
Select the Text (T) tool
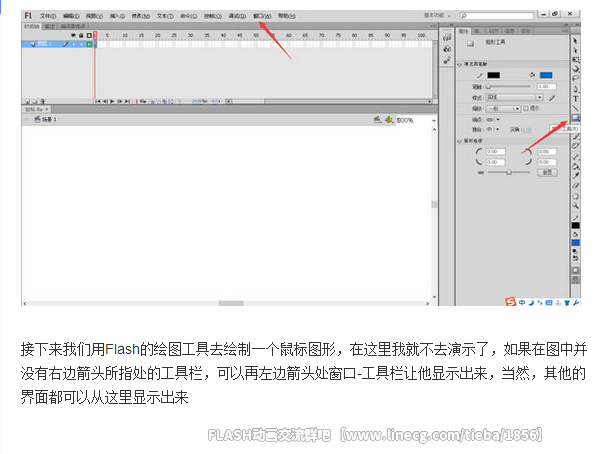tap(575, 99)
